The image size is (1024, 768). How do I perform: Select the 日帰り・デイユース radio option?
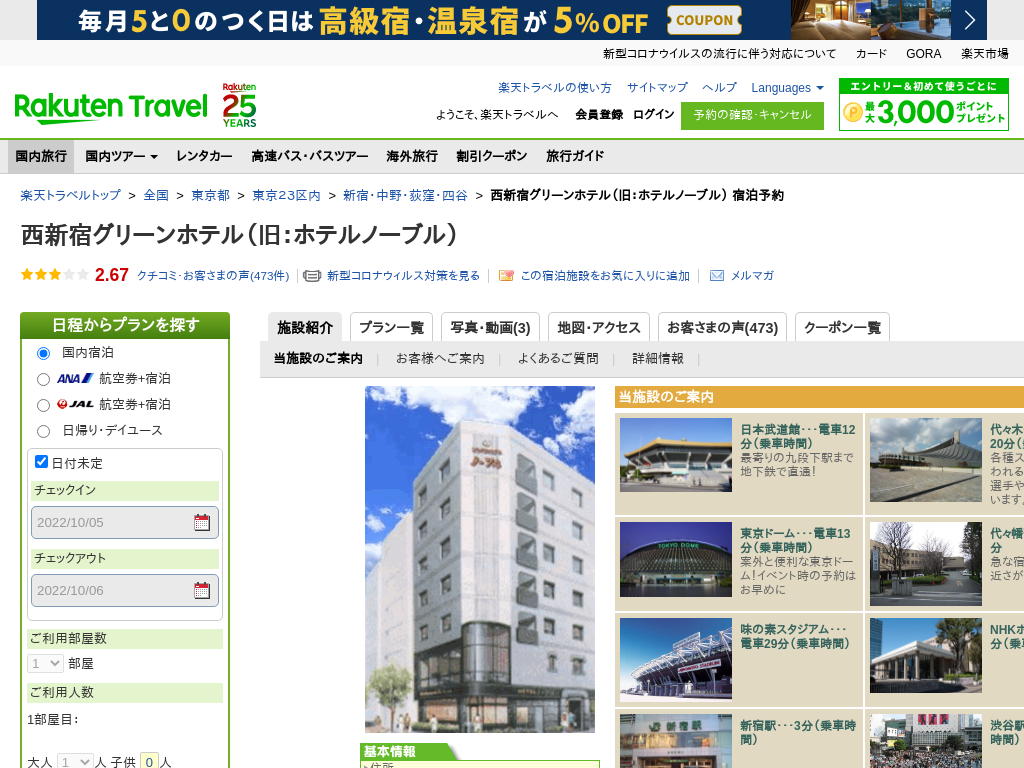coord(44,432)
